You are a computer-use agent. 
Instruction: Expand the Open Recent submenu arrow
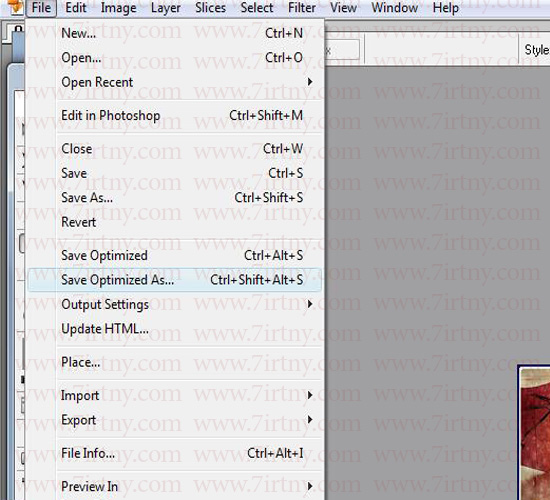(x=310, y=82)
